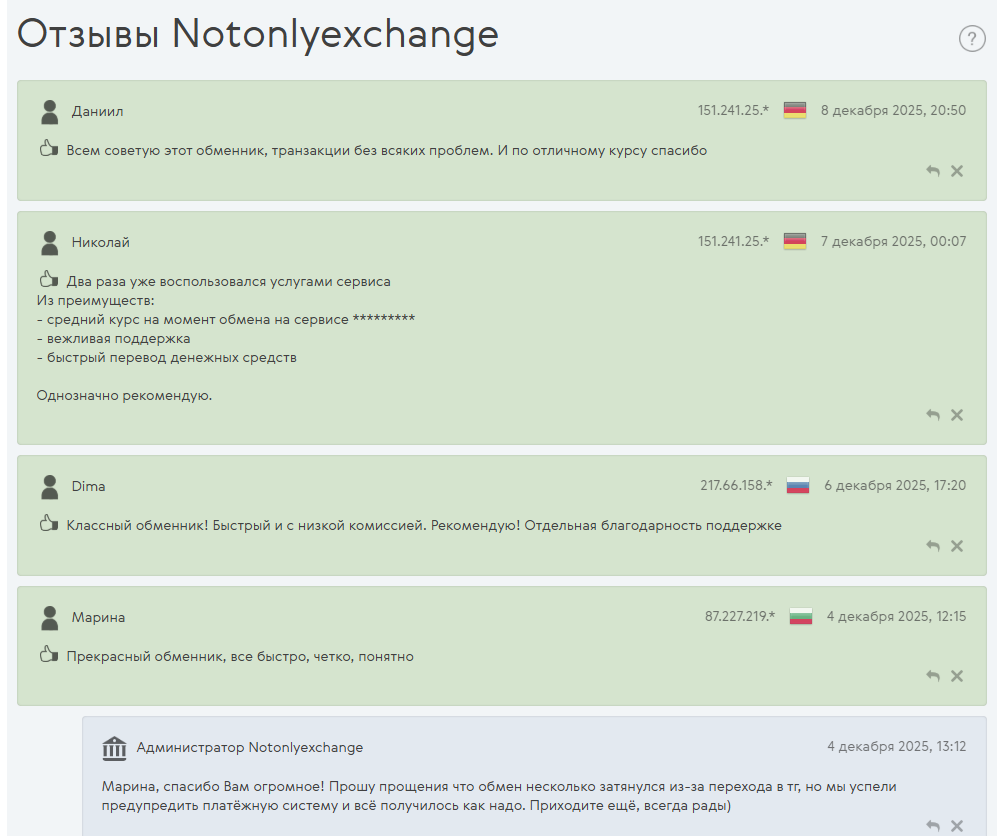Click the Russian flag in Dima's review

797,486
